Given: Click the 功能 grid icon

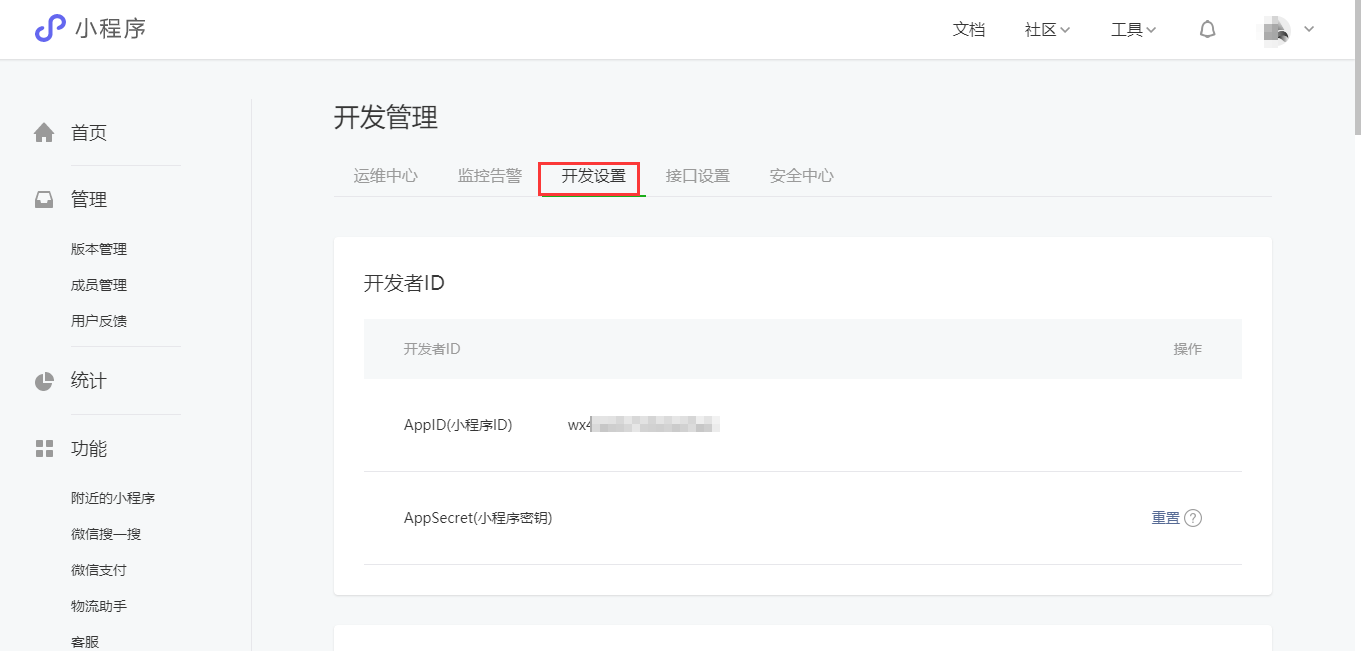Looking at the screenshot, I should coord(44,448).
